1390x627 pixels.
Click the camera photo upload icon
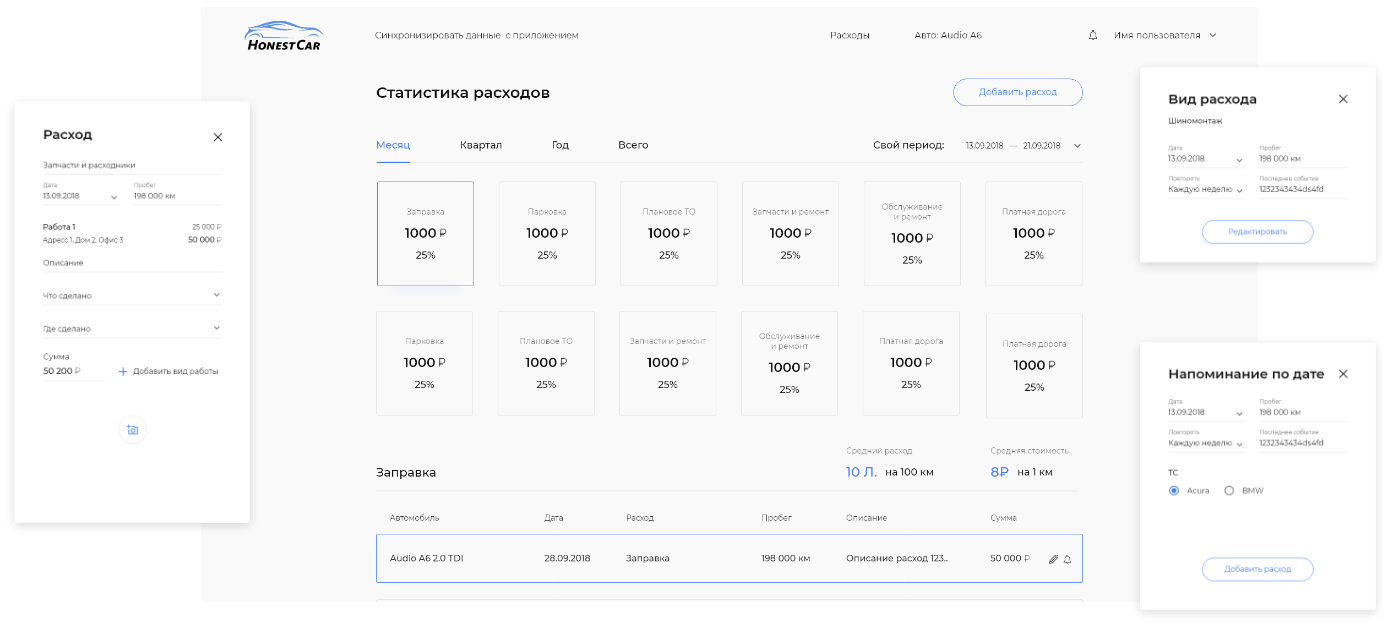(x=132, y=430)
